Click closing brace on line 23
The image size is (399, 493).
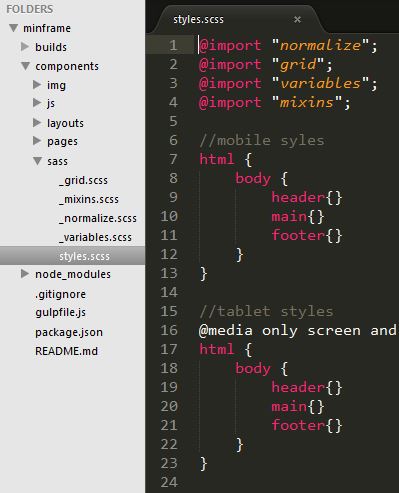point(204,464)
